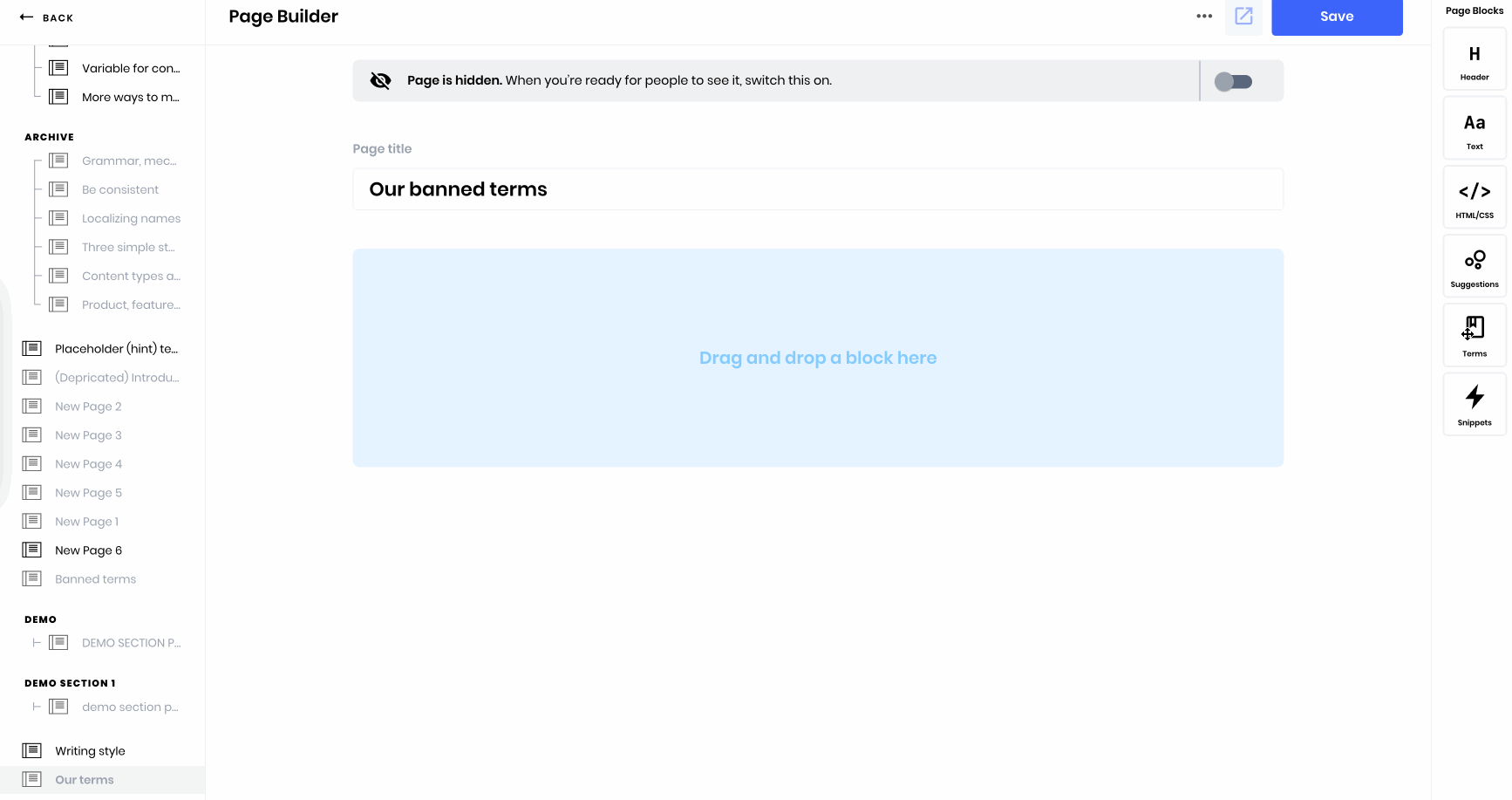Edit the page title field 'Our banned terms'
1512x800 pixels.
tap(818, 189)
